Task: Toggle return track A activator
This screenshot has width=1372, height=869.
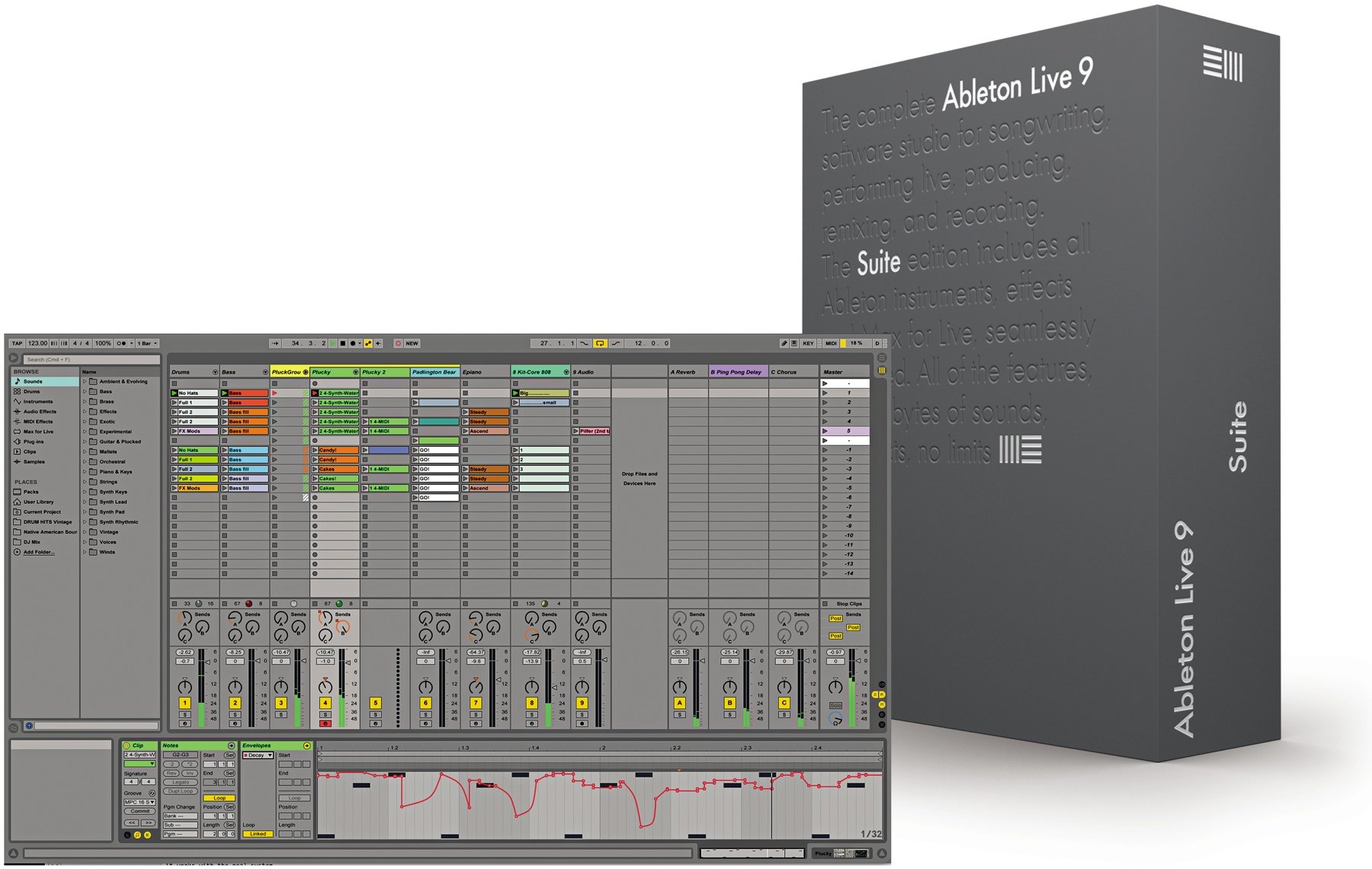Action: (679, 704)
